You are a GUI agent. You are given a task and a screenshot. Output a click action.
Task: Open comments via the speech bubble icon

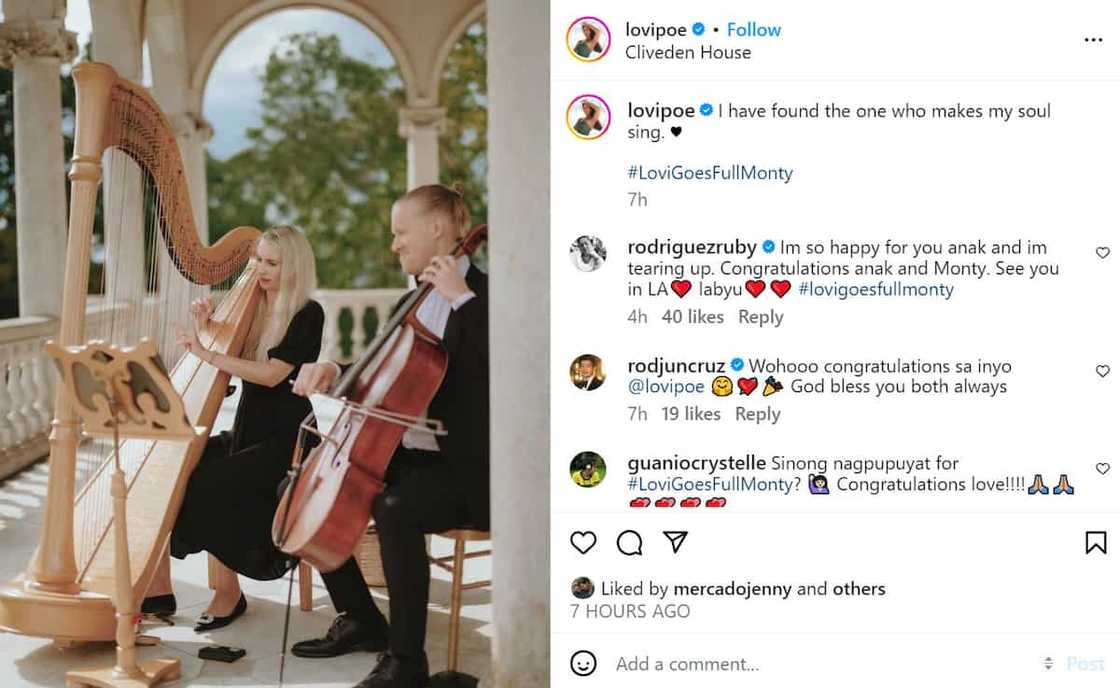click(x=629, y=542)
